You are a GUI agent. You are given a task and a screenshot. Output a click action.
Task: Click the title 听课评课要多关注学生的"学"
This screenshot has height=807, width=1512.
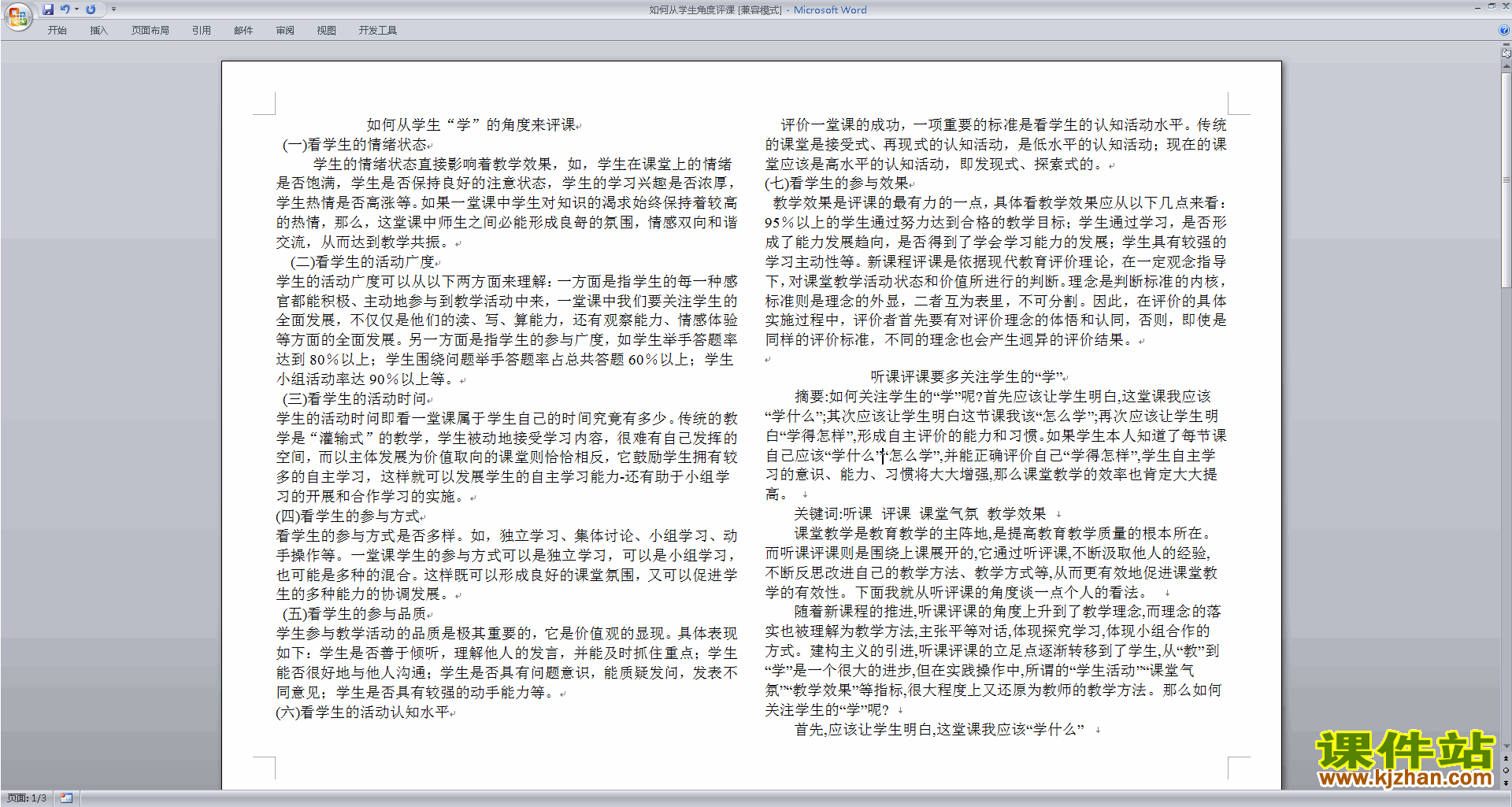(966, 376)
